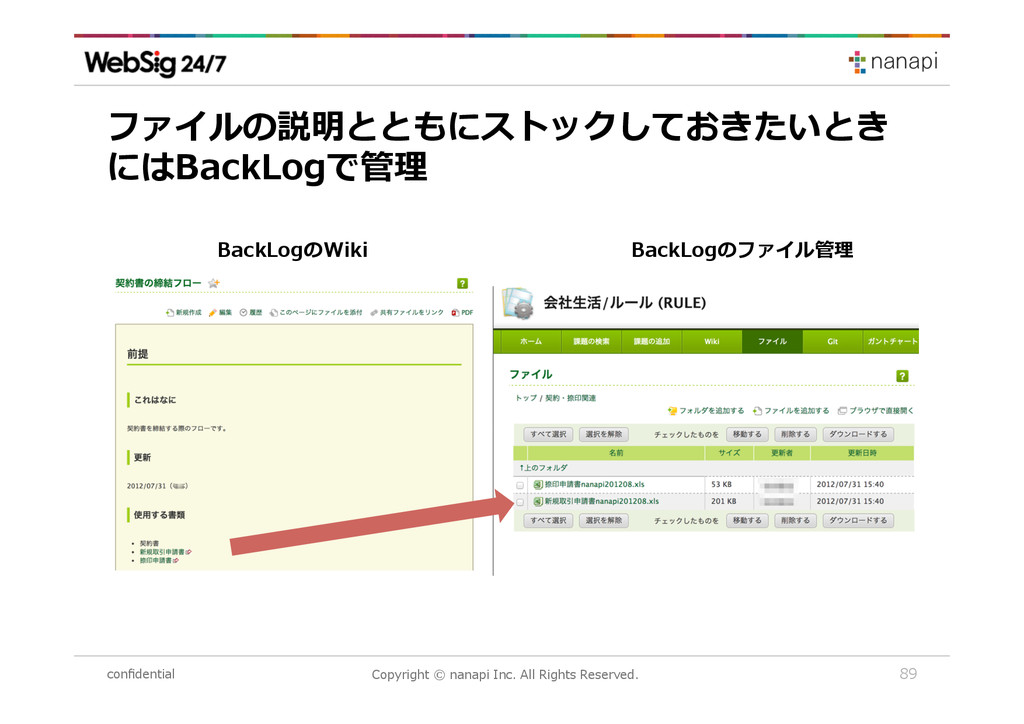Open help icon in the ファイル section

point(902,376)
